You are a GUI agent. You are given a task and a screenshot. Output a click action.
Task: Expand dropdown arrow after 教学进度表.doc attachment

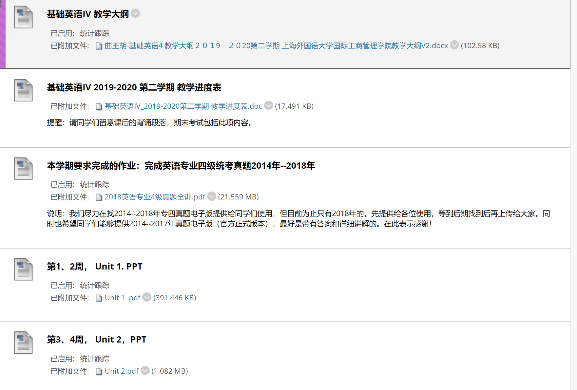pyautogui.click(x=269, y=106)
